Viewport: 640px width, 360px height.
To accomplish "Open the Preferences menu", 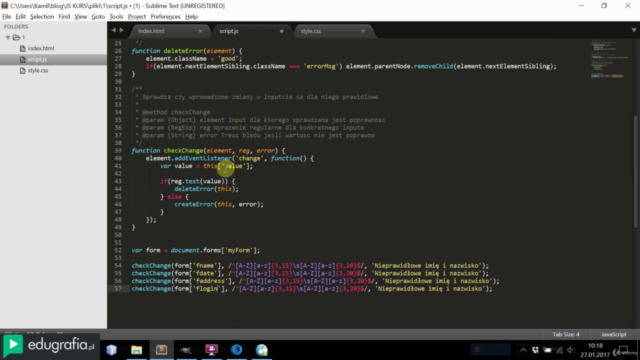I will 165,17.
